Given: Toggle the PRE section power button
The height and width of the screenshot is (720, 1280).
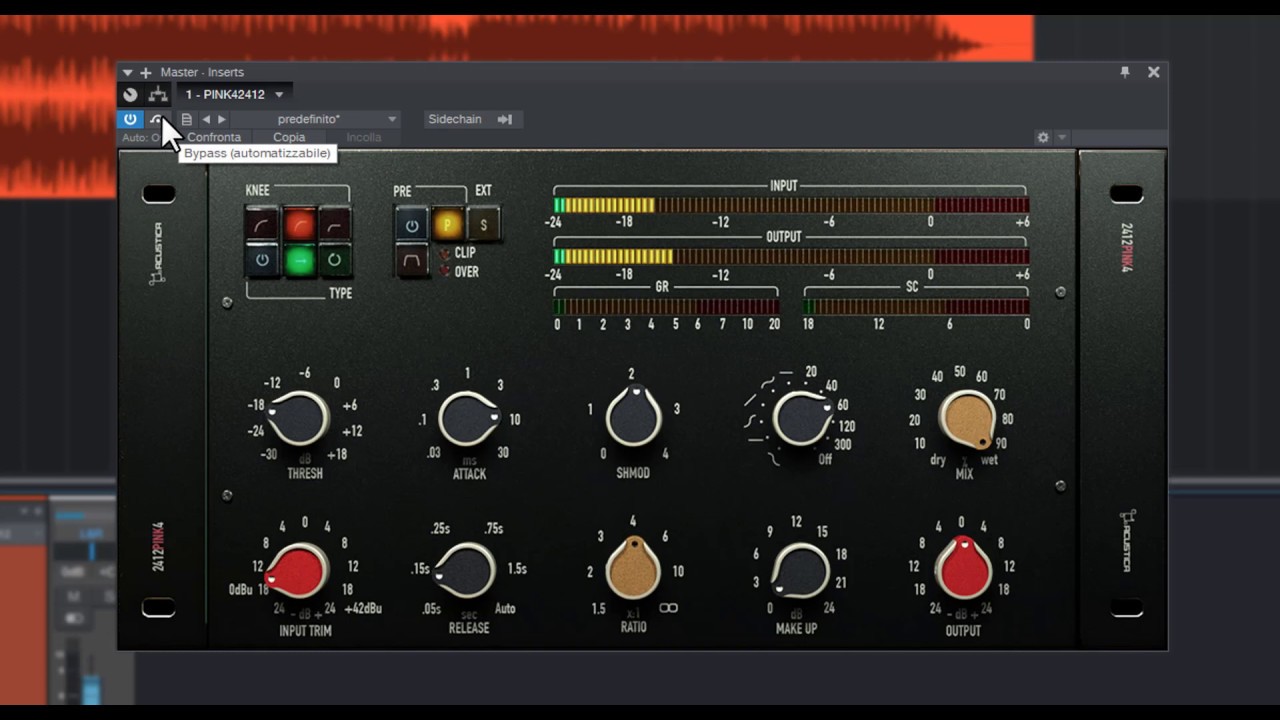Looking at the screenshot, I should coord(411,225).
